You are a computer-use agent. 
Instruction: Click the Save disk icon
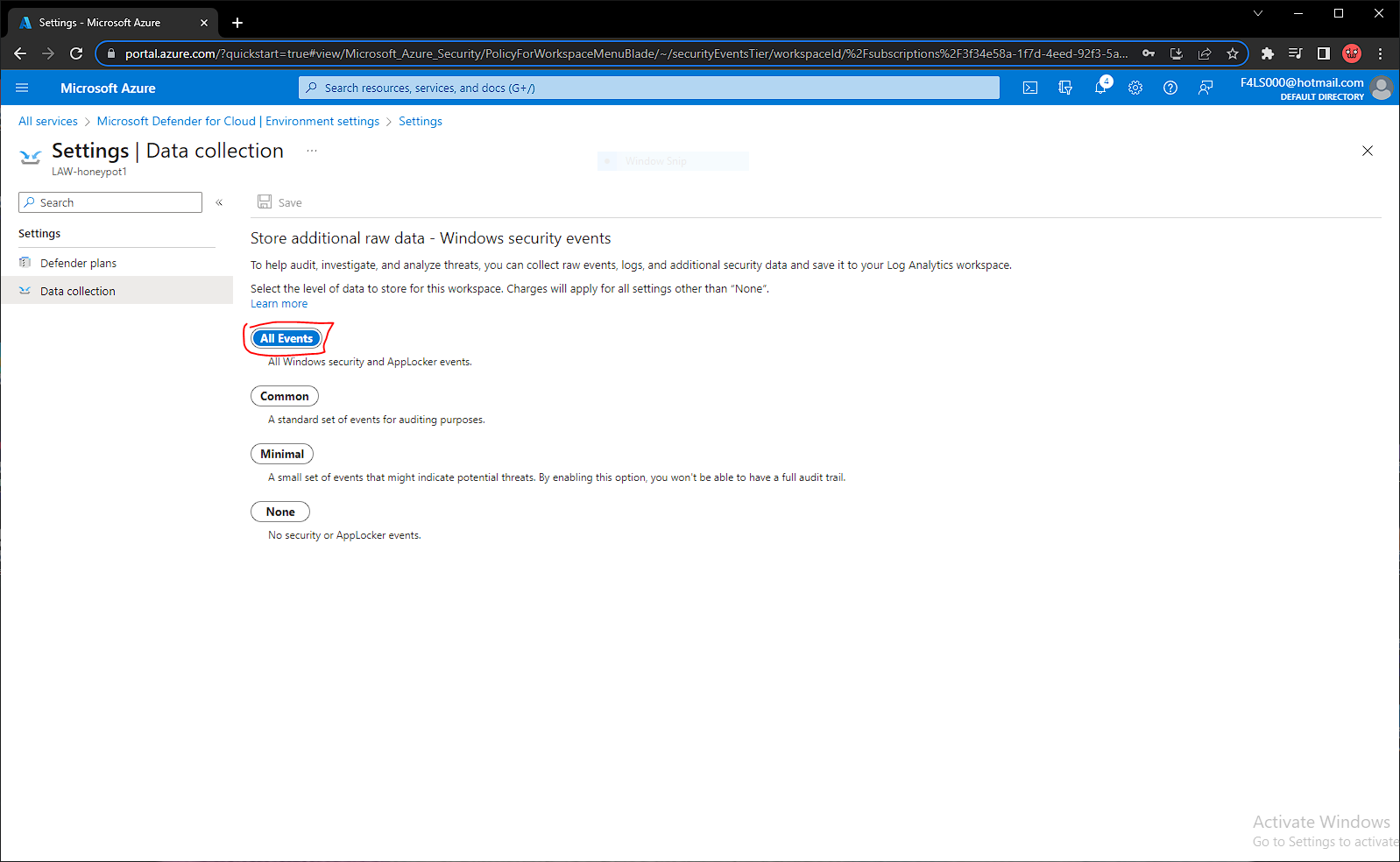[x=265, y=201]
